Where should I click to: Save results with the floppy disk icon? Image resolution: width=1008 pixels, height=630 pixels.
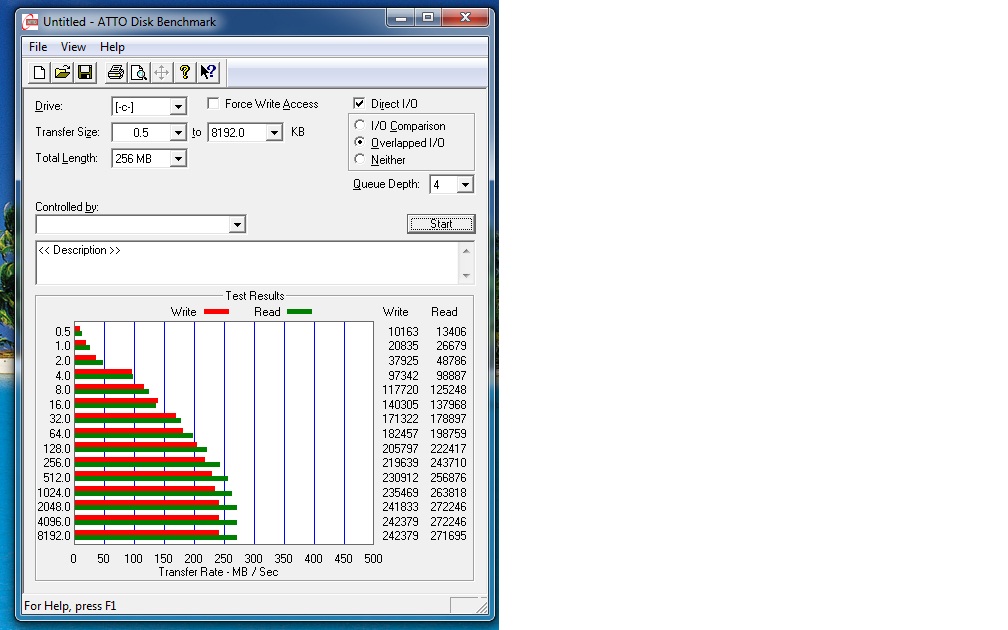[x=85, y=72]
